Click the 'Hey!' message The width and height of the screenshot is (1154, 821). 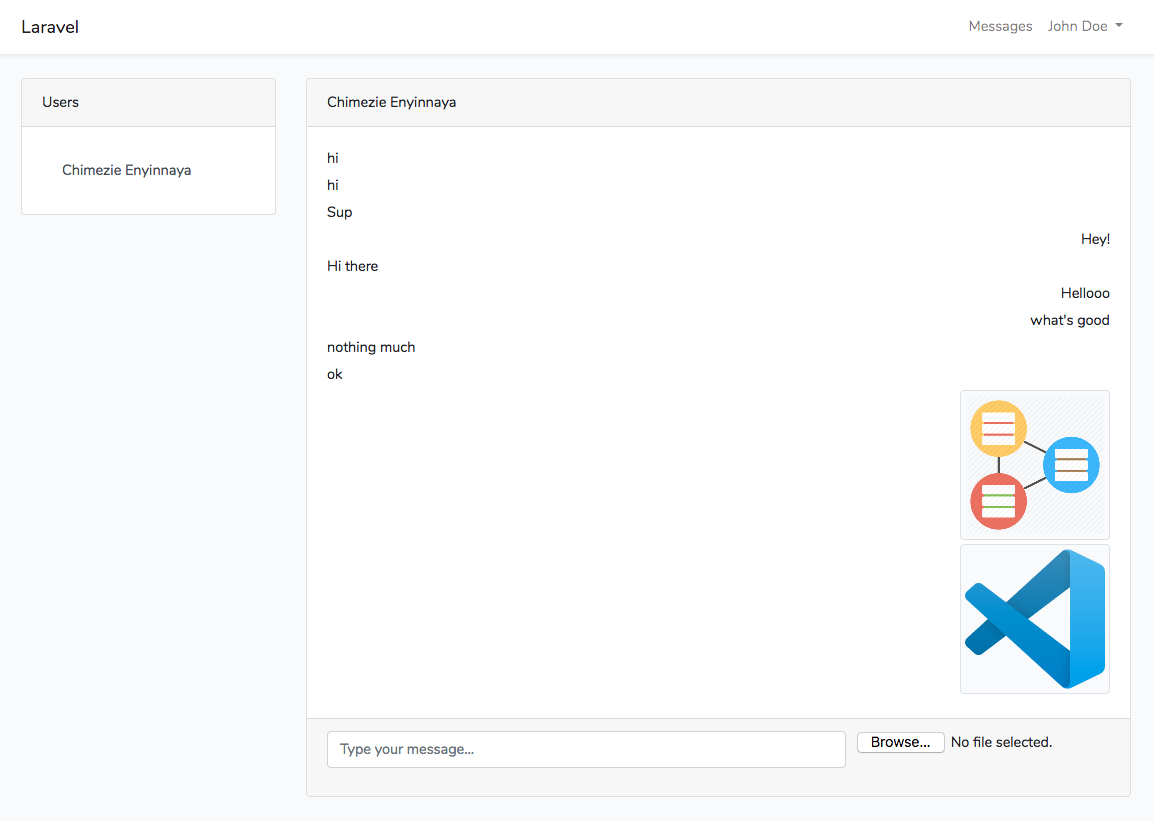click(1095, 239)
